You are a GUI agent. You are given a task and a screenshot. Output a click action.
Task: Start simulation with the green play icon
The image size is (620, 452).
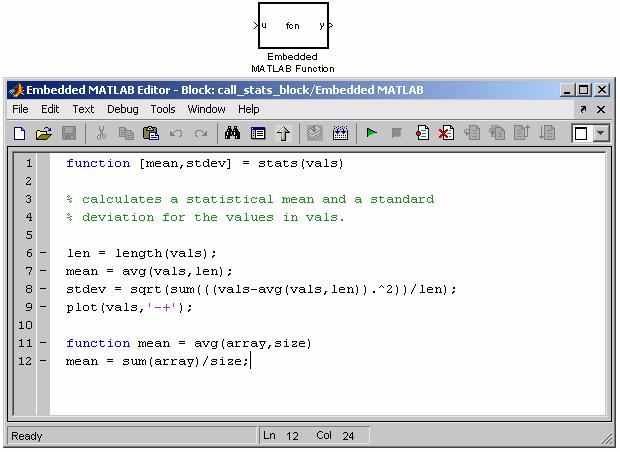(372, 133)
